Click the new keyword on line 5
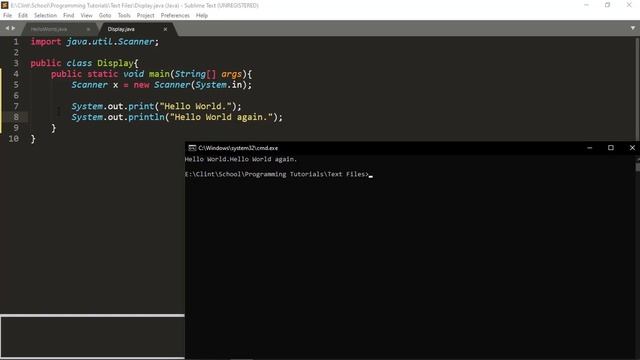Viewport: 640px width, 360px height. pyautogui.click(x=141, y=85)
